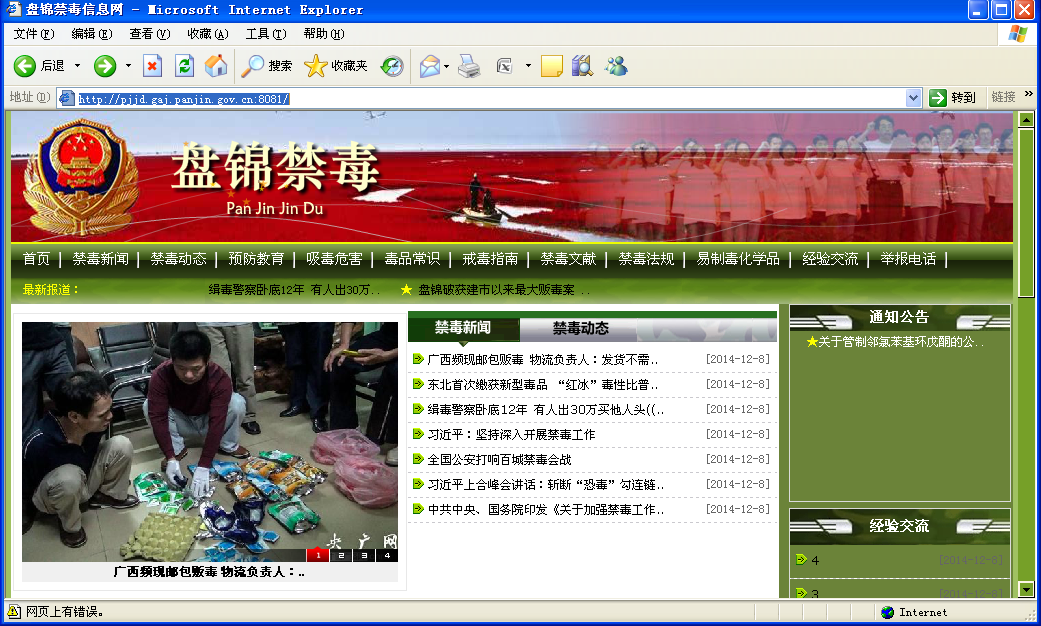Open the Edit button dropdown arrow
The height and width of the screenshot is (626, 1041).
coord(528,66)
